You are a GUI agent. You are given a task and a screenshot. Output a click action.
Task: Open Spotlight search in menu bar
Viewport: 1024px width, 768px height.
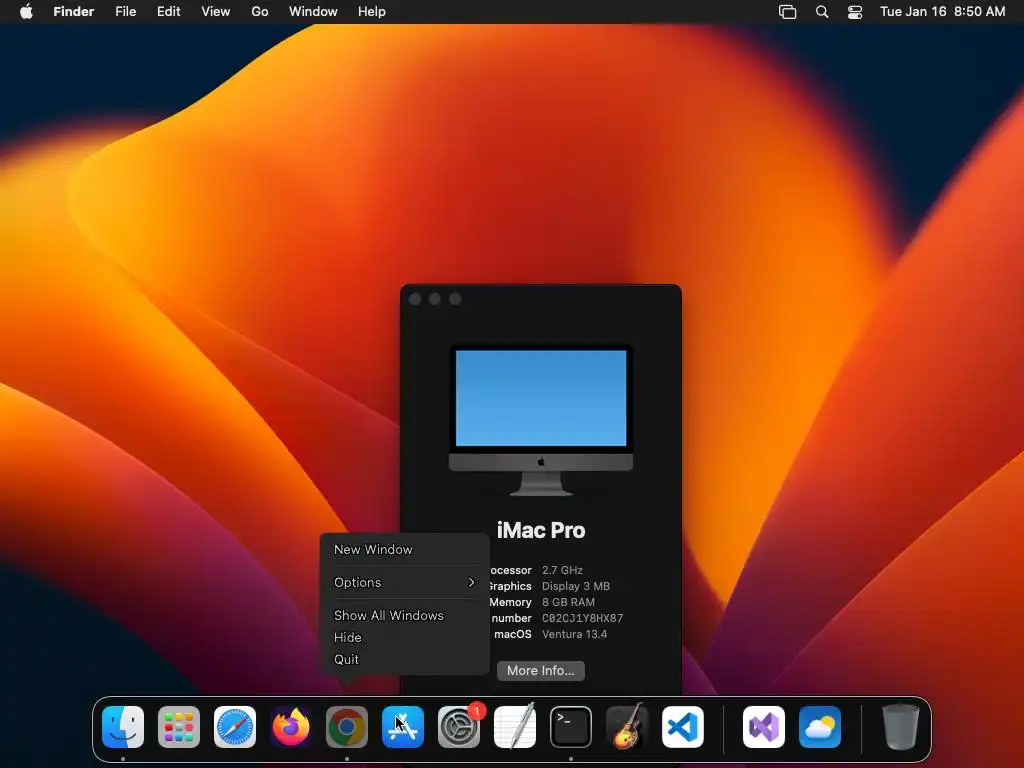point(822,12)
